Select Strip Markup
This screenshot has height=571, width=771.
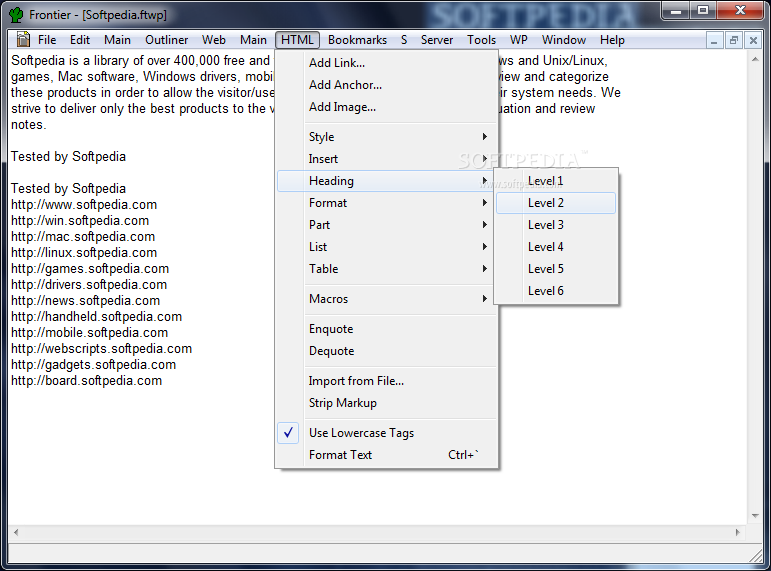pos(387,403)
